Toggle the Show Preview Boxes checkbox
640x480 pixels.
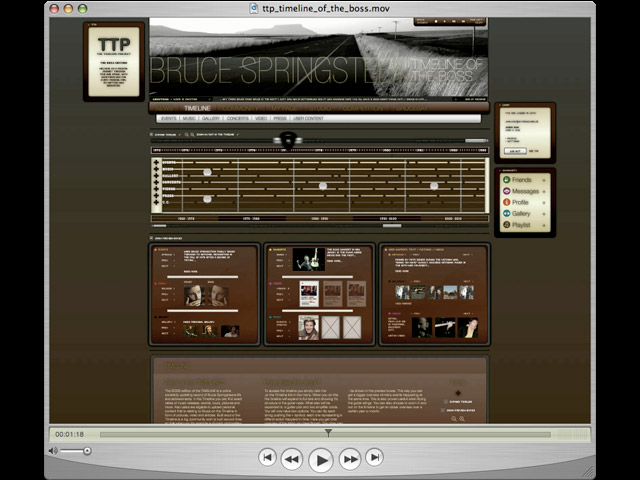point(151,238)
